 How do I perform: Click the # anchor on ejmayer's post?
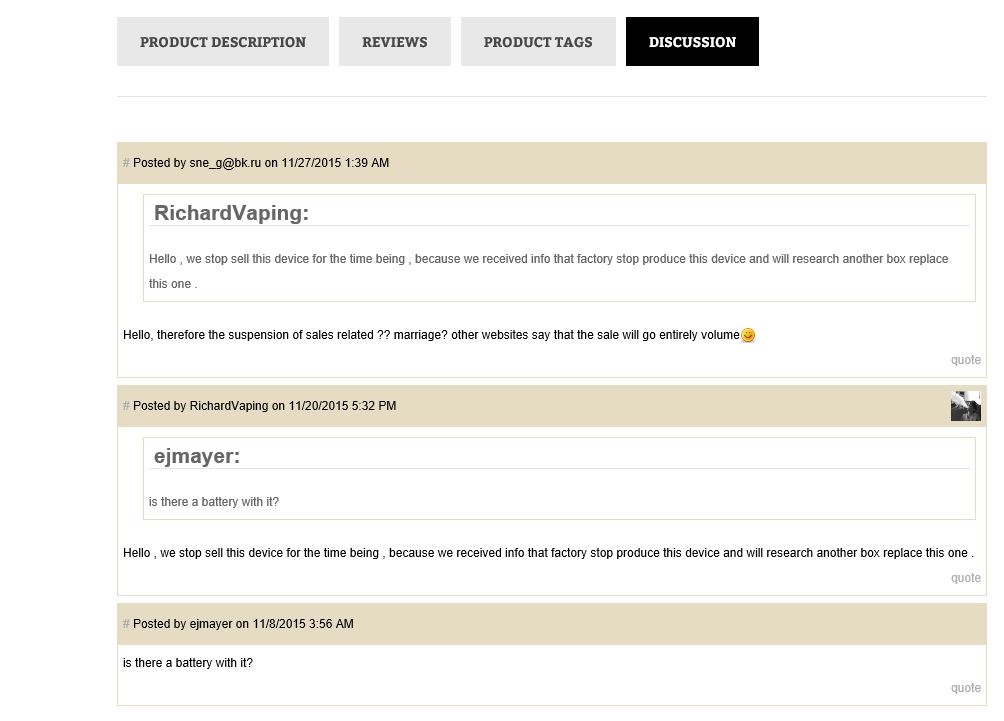point(126,624)
